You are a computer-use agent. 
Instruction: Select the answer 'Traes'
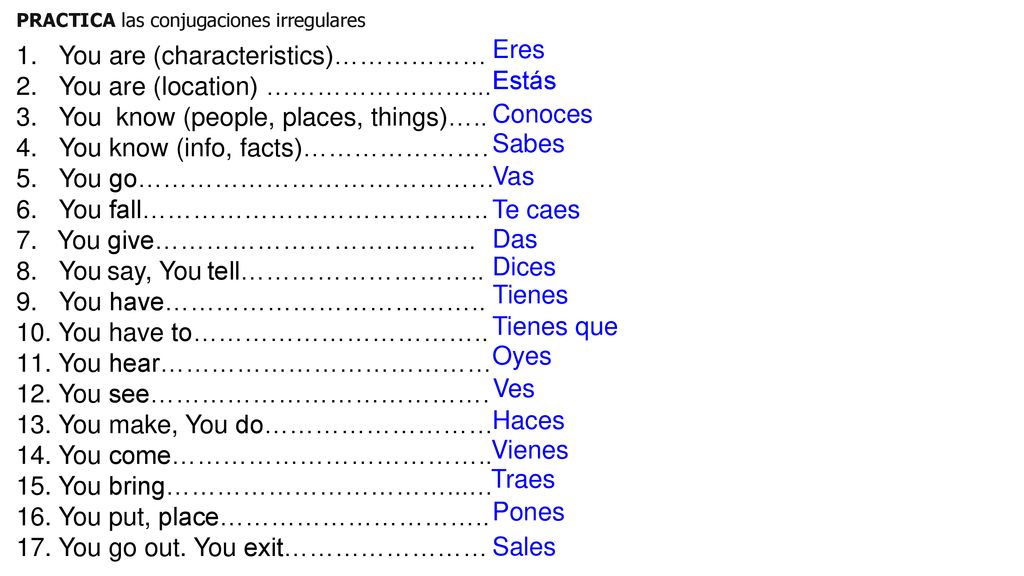(x=524, y=479)
